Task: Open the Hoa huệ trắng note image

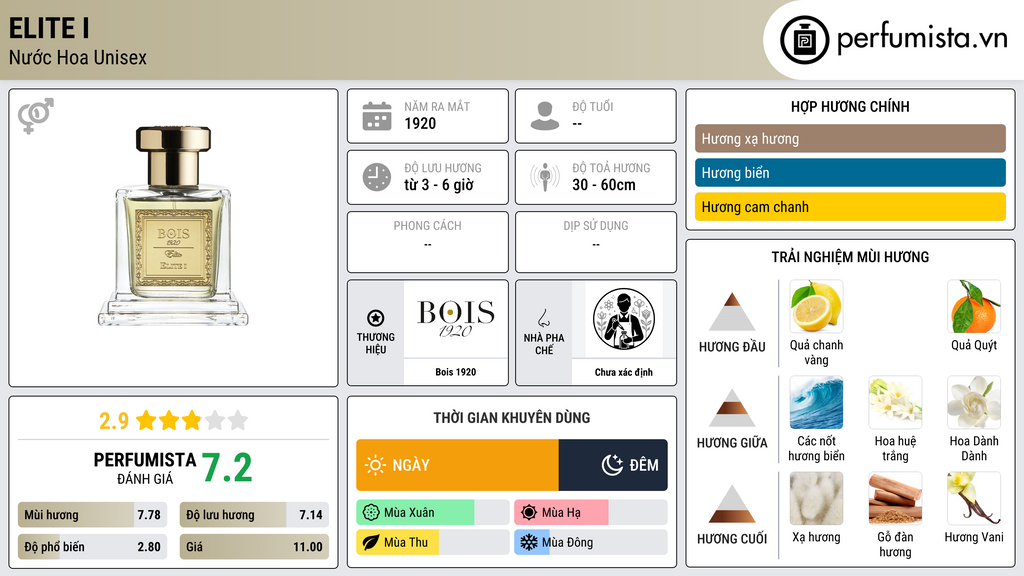Action: (895, 403)
